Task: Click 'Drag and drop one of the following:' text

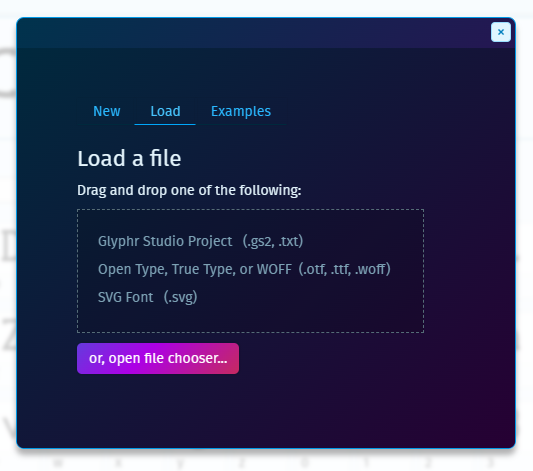Action: click(189, 190)
